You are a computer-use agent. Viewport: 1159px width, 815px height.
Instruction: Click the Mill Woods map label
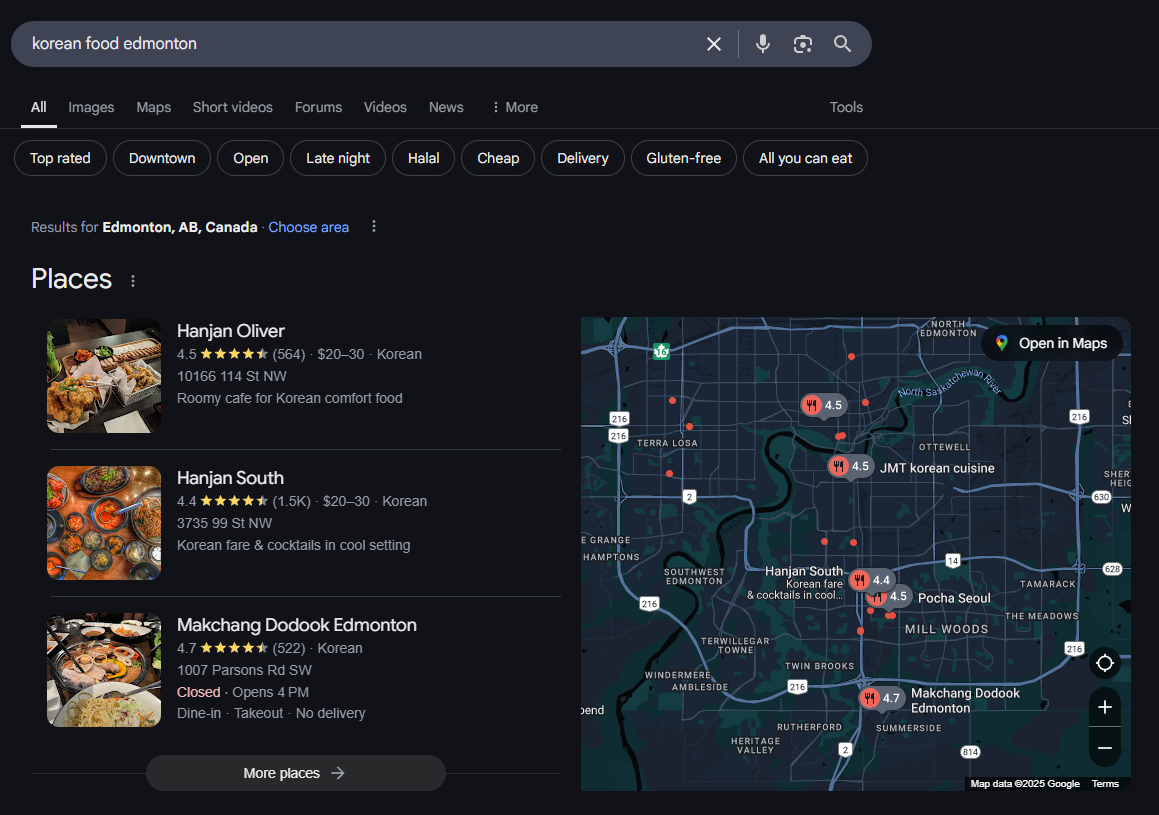coord(947,630)
